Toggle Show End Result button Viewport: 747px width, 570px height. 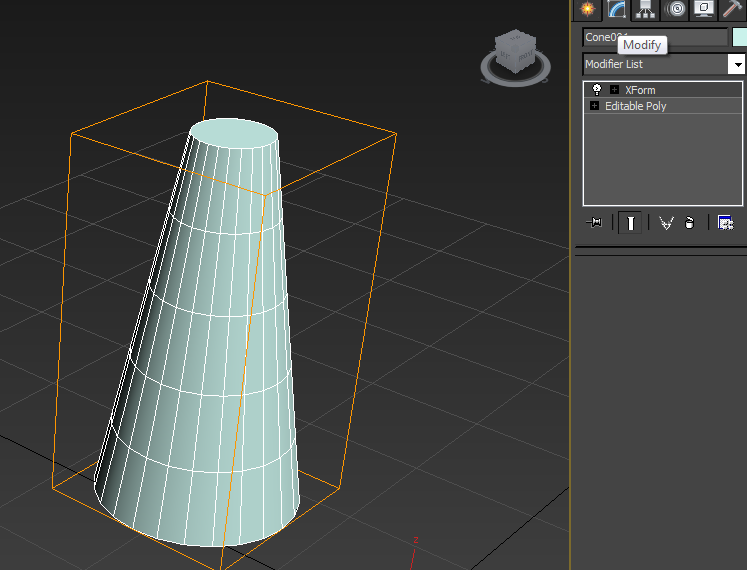click(630, 223)
